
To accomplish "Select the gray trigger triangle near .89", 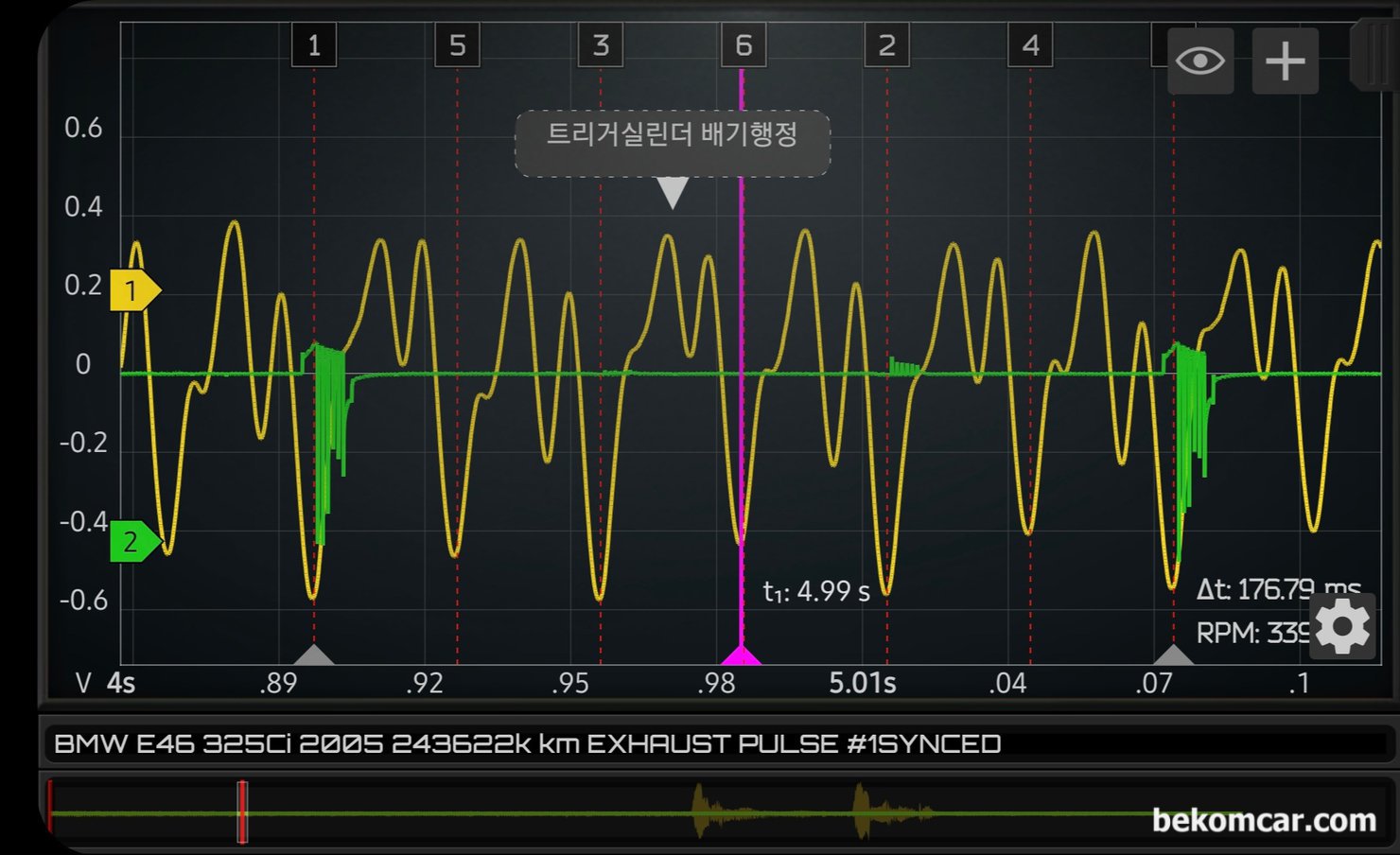I will click(314, 655).
